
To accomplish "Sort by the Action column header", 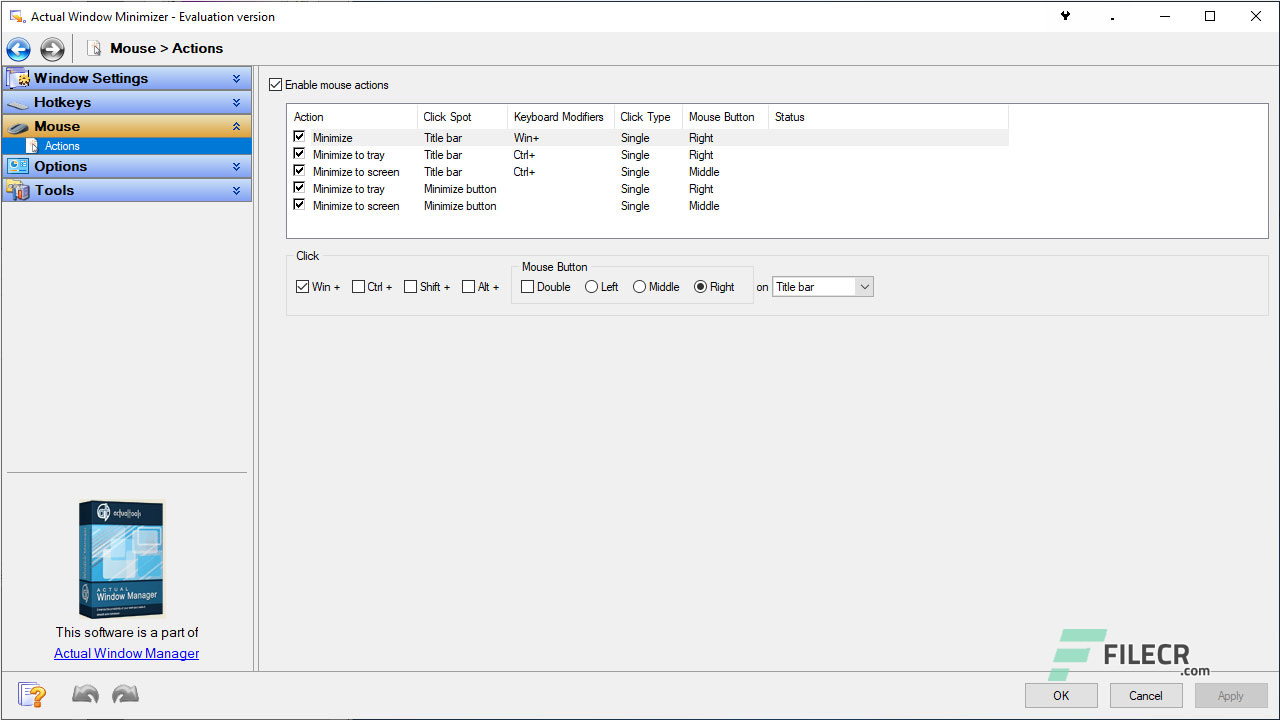I will [x=352, y=117].
